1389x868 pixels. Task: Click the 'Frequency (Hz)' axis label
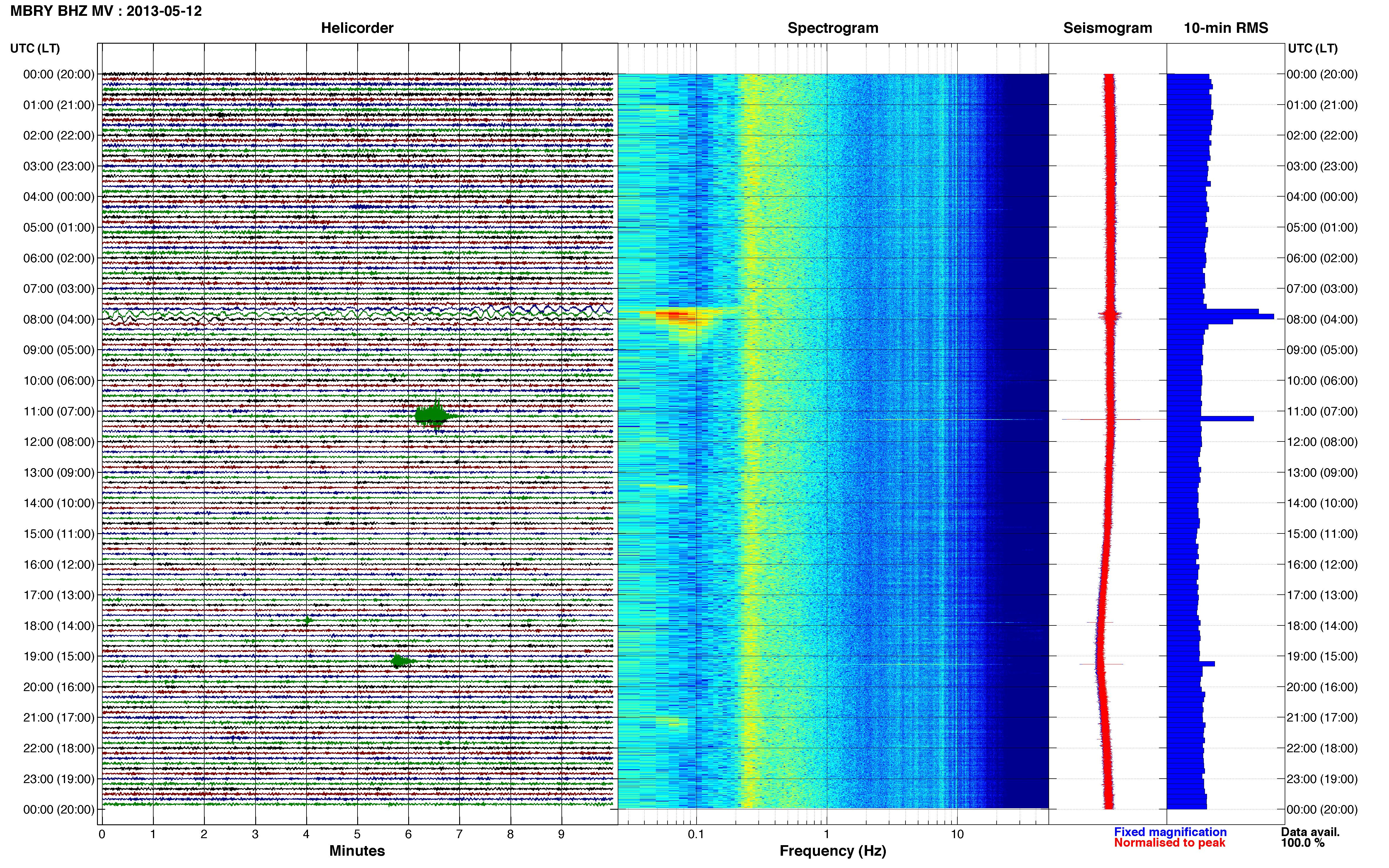point(833,851)
